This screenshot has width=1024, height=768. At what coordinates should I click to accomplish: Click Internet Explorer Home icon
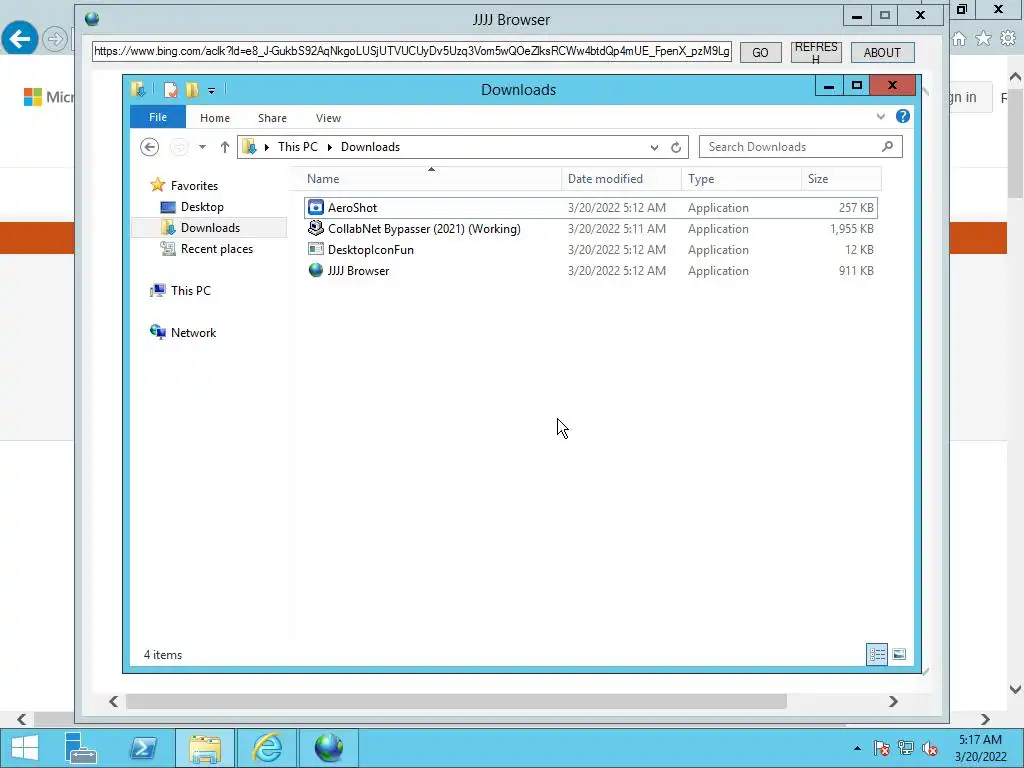(959, 39)
